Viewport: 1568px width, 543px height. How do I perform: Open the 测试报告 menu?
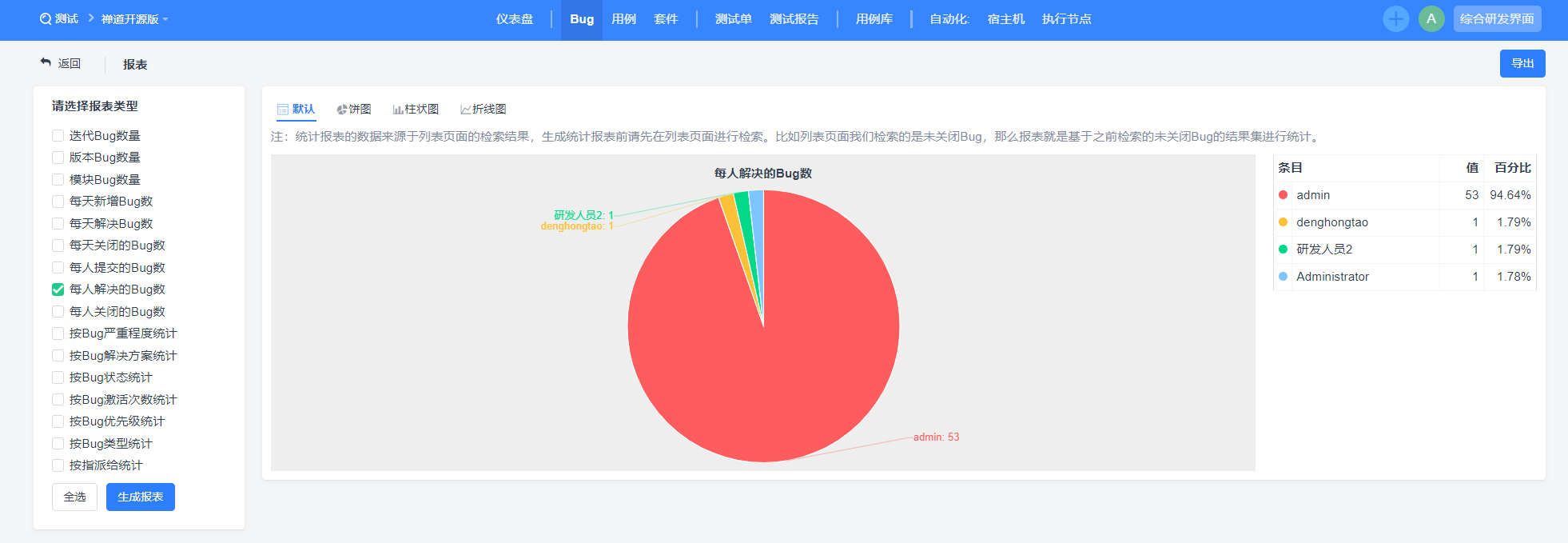[794, 19]
